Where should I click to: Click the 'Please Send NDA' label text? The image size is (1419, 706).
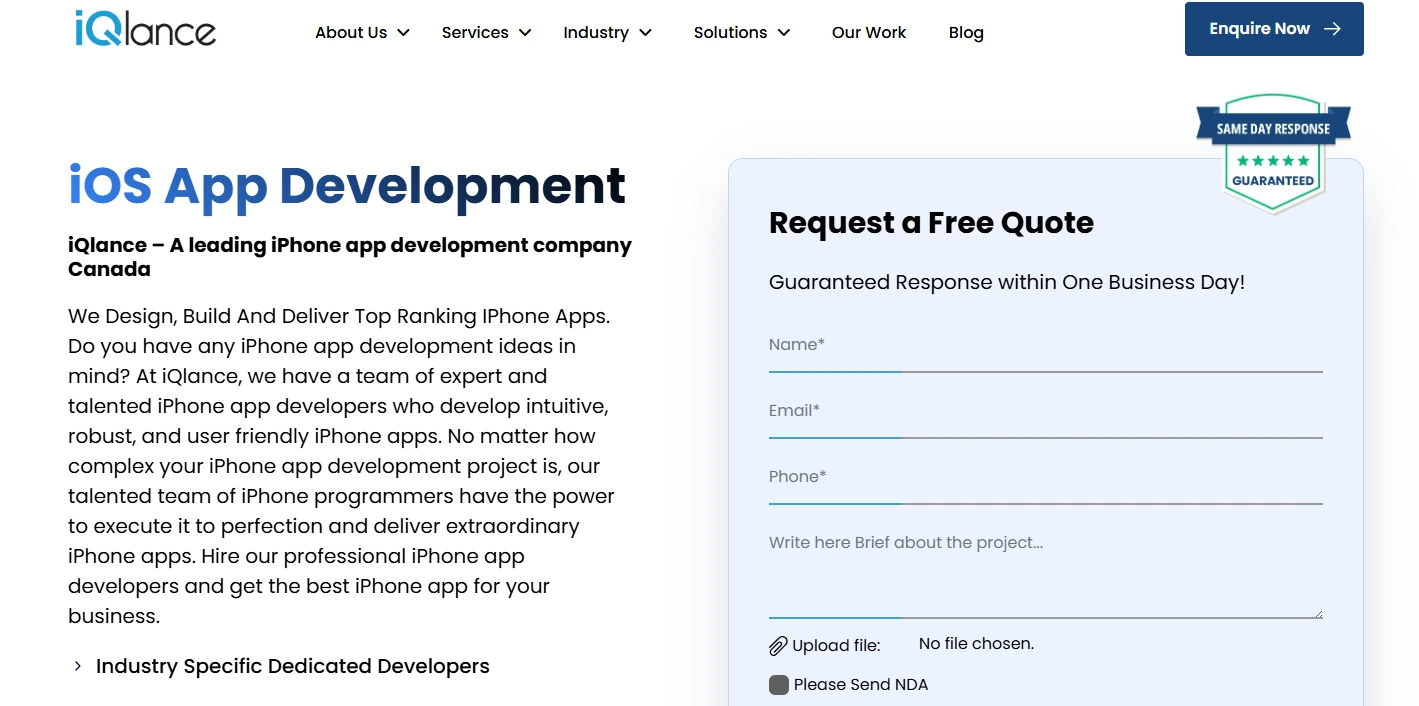[861, 685]
